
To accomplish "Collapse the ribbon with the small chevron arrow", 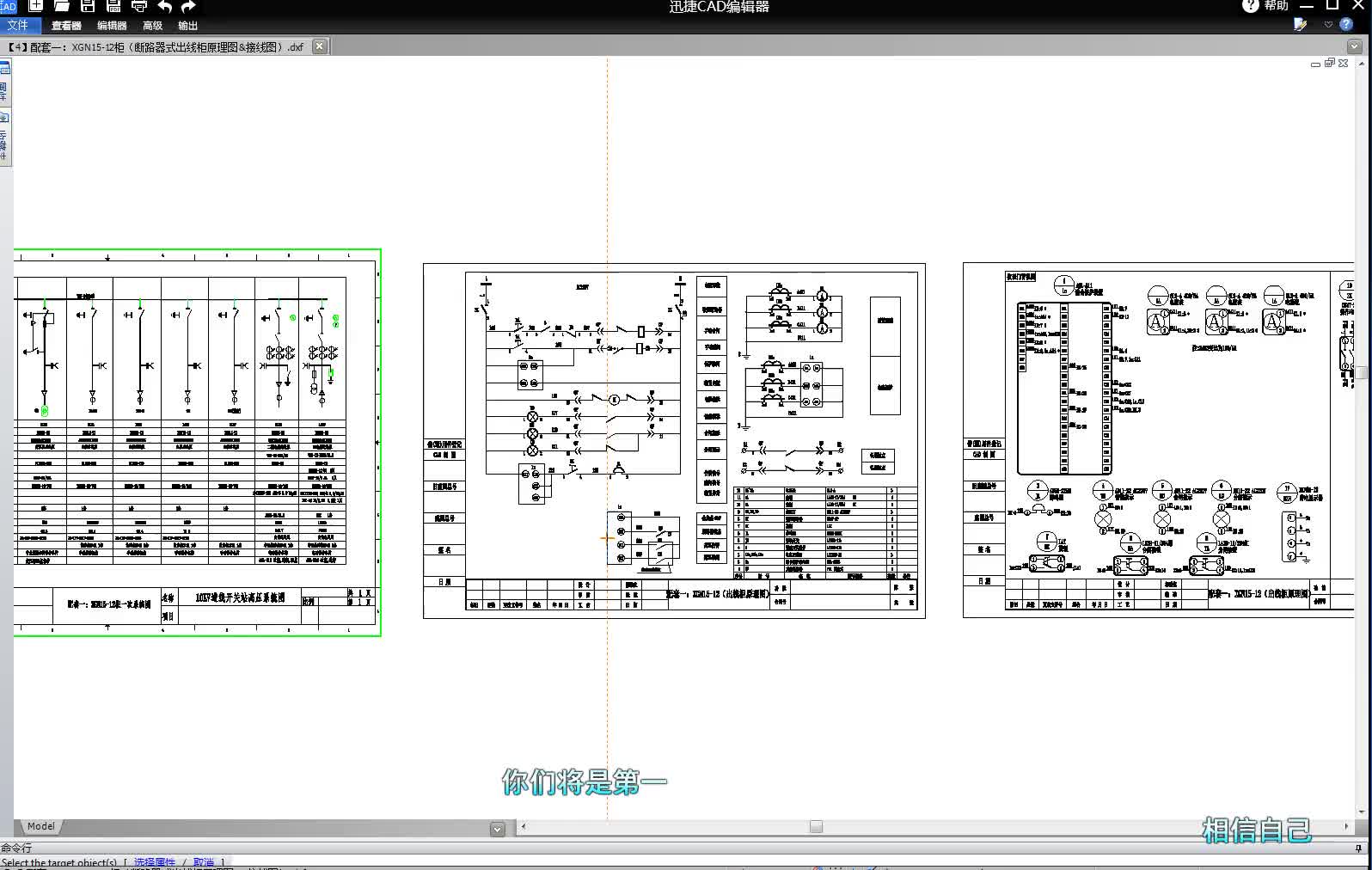I will tap(1328, 24).
